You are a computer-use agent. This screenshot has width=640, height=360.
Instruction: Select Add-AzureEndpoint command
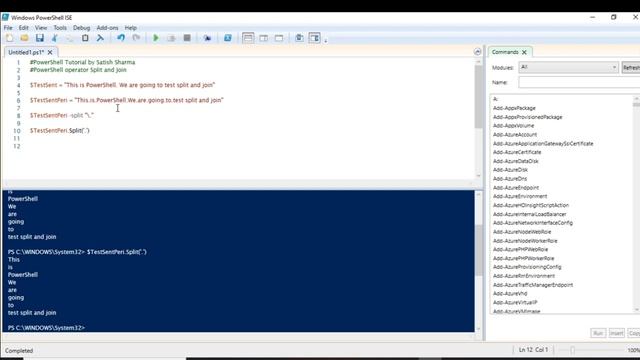pos(516,188)
